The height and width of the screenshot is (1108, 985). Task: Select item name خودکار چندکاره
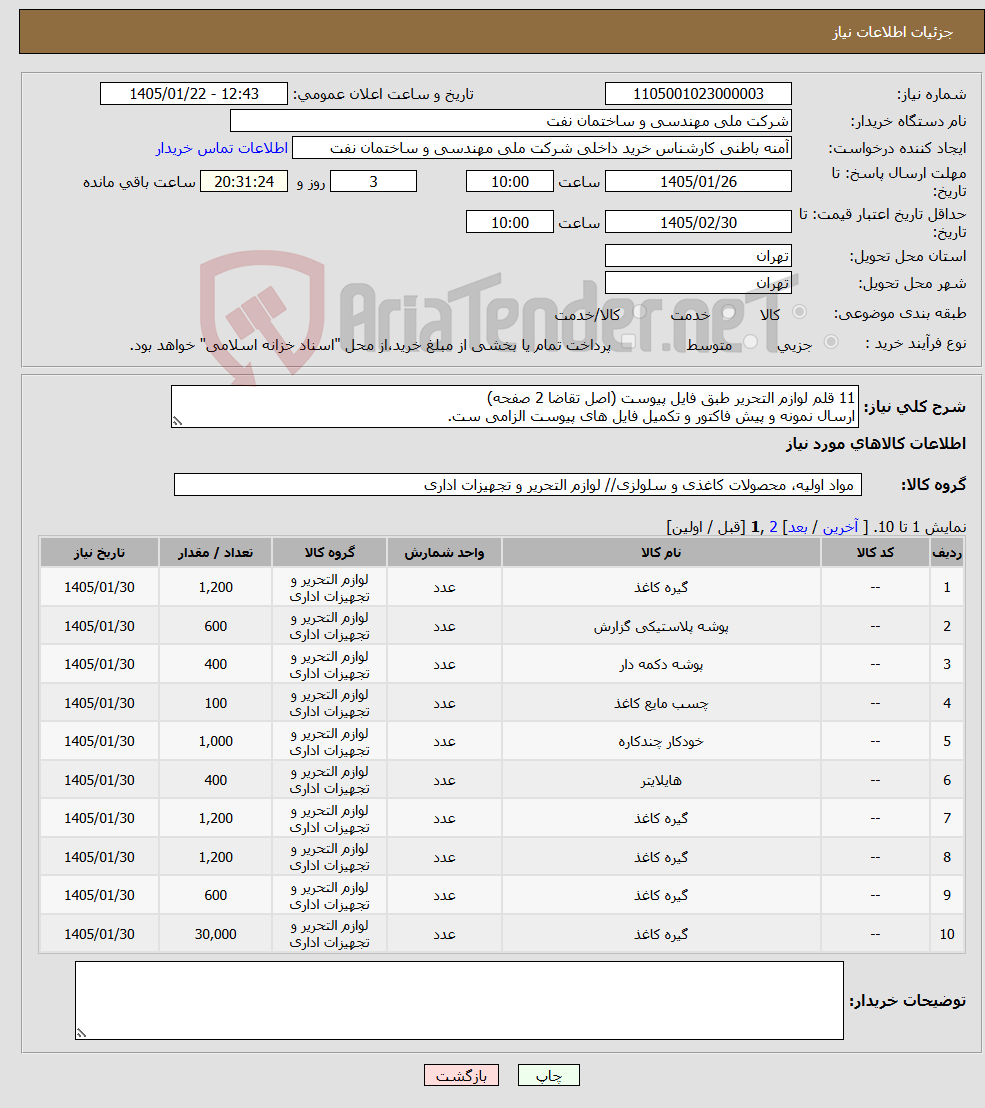point(661,741)
